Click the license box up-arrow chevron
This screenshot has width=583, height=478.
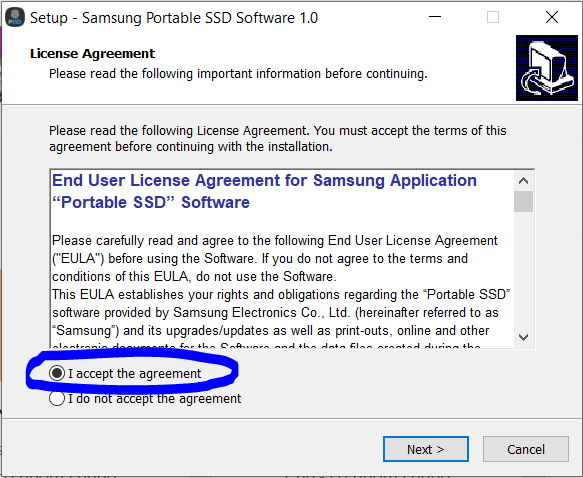(523, 181)
